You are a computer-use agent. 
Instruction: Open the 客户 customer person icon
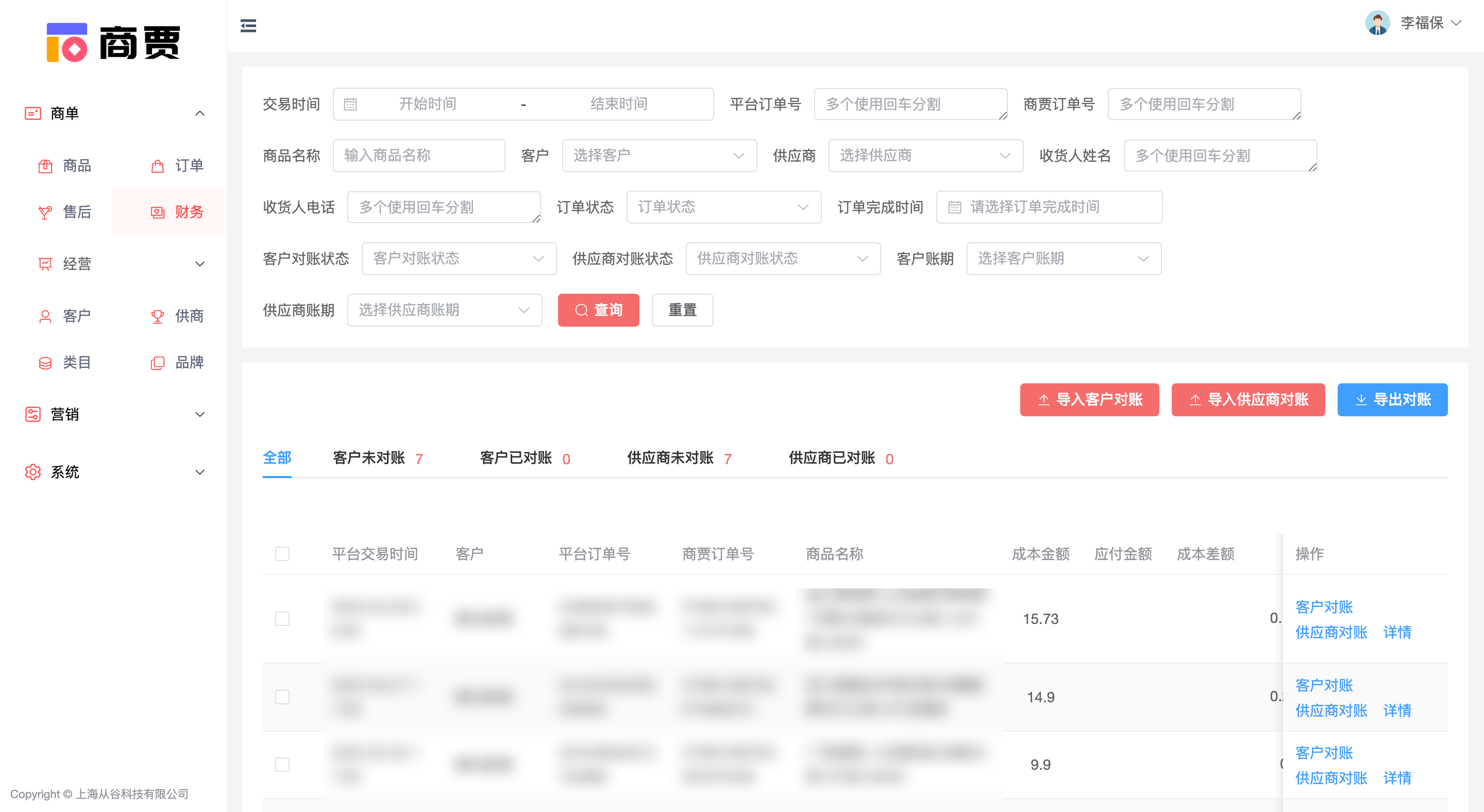[45, 316]
